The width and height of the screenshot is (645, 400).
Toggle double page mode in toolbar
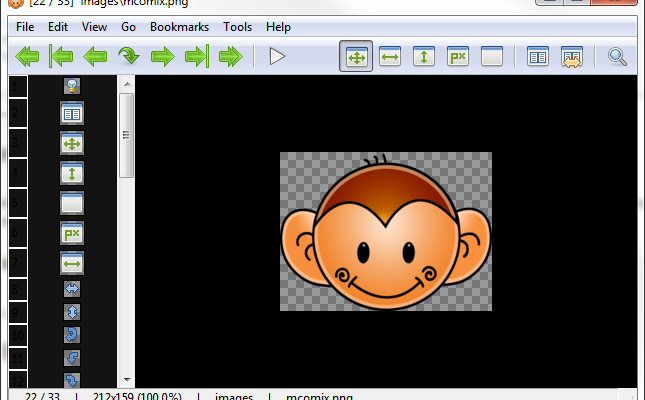coord(538,56)
